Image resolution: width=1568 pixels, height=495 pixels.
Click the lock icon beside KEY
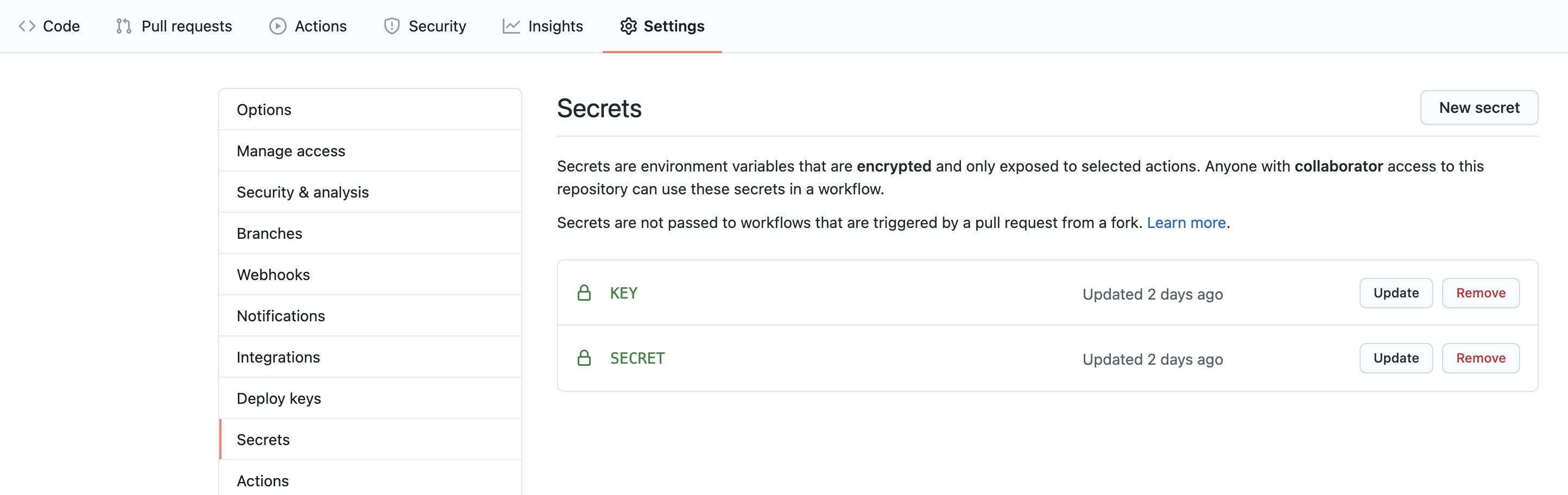point(584,293)
